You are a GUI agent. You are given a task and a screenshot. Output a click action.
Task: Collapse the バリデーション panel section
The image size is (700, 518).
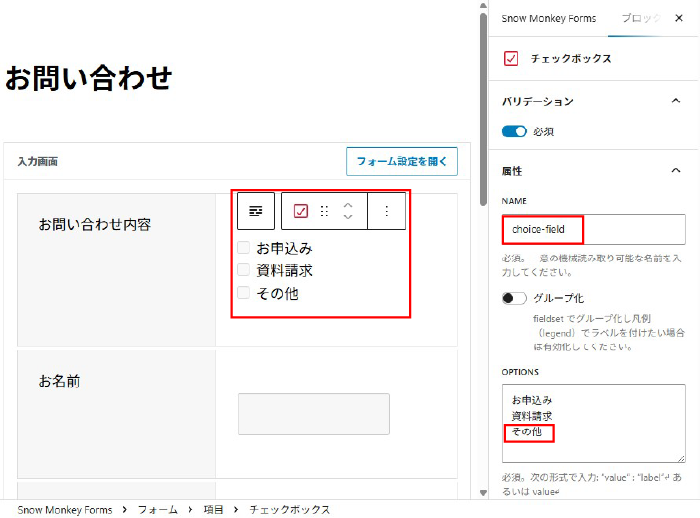coord(677,101)
